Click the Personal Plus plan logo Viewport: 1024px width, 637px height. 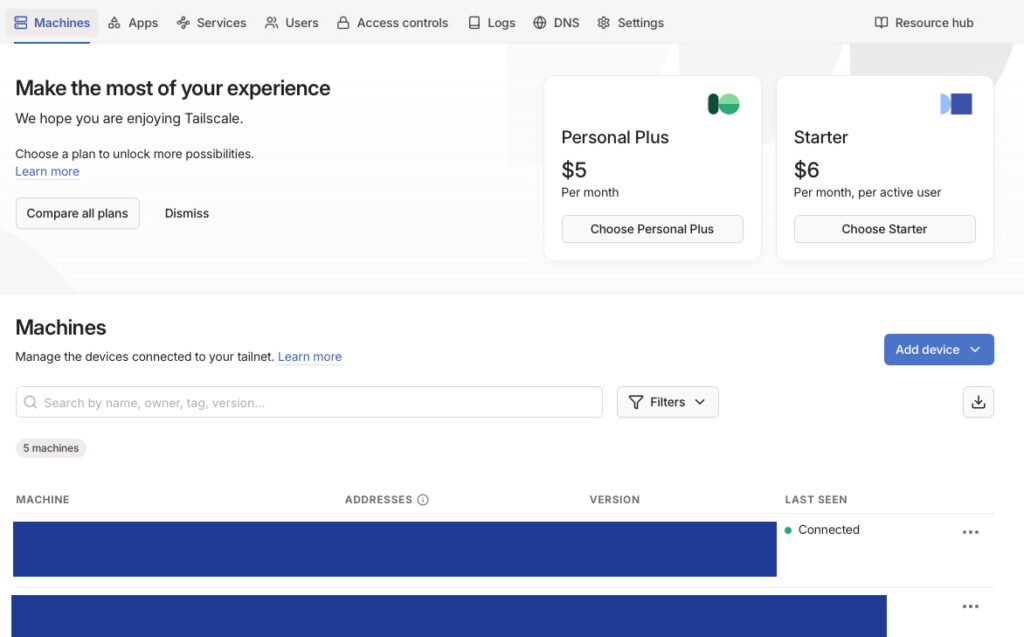pyautogui.click(x=723, y=104)
